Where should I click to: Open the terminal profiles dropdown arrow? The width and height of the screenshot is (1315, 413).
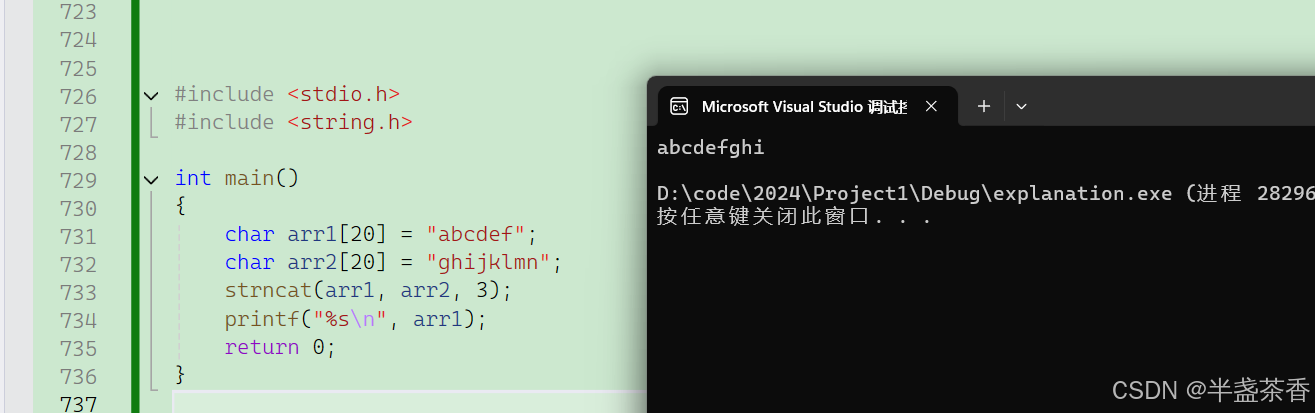[1021, 106]
